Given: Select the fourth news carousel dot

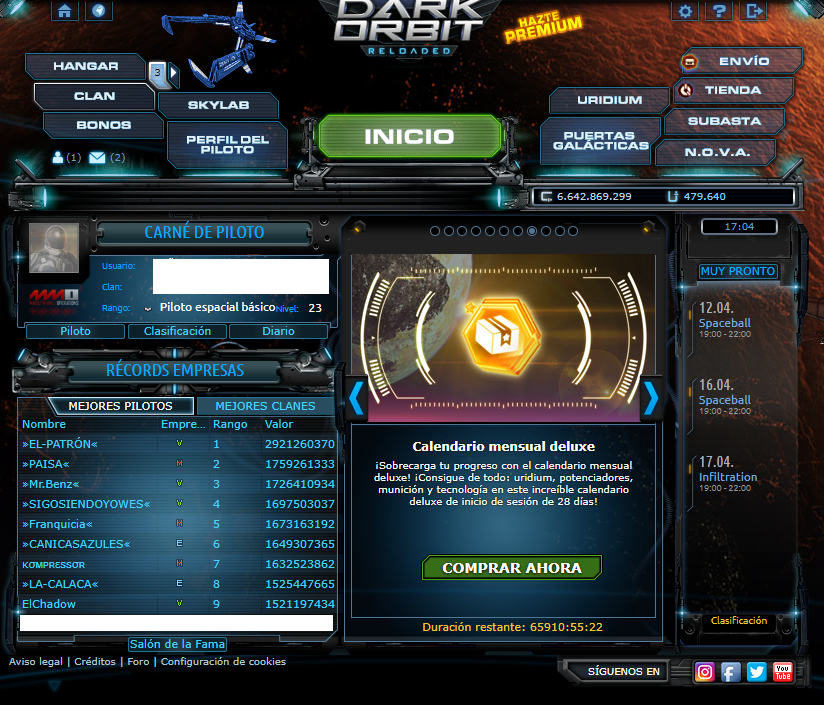Looking at the screenshot, I should coord(476,231).
